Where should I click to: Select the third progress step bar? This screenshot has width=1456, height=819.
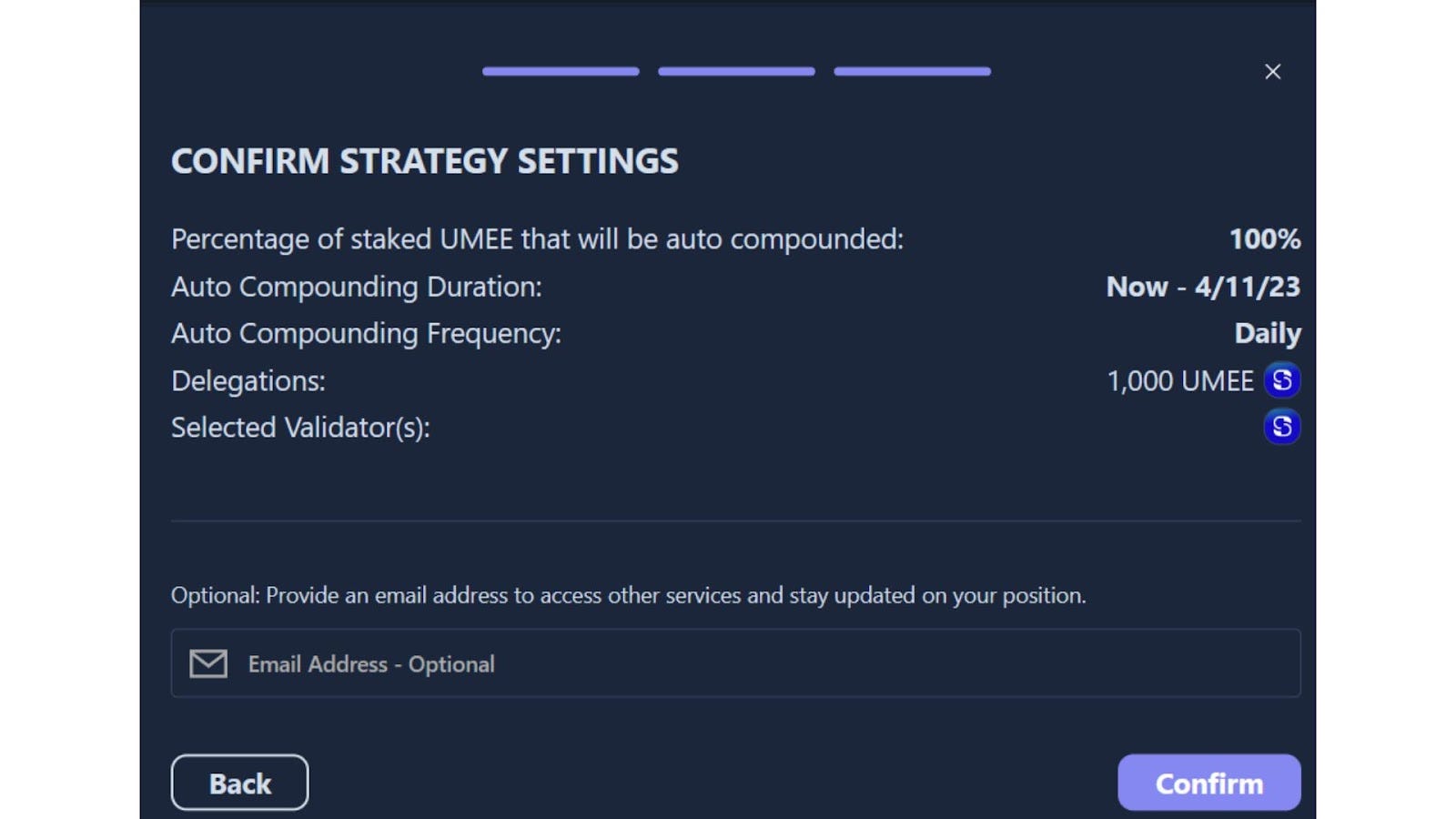pos(912,71)
